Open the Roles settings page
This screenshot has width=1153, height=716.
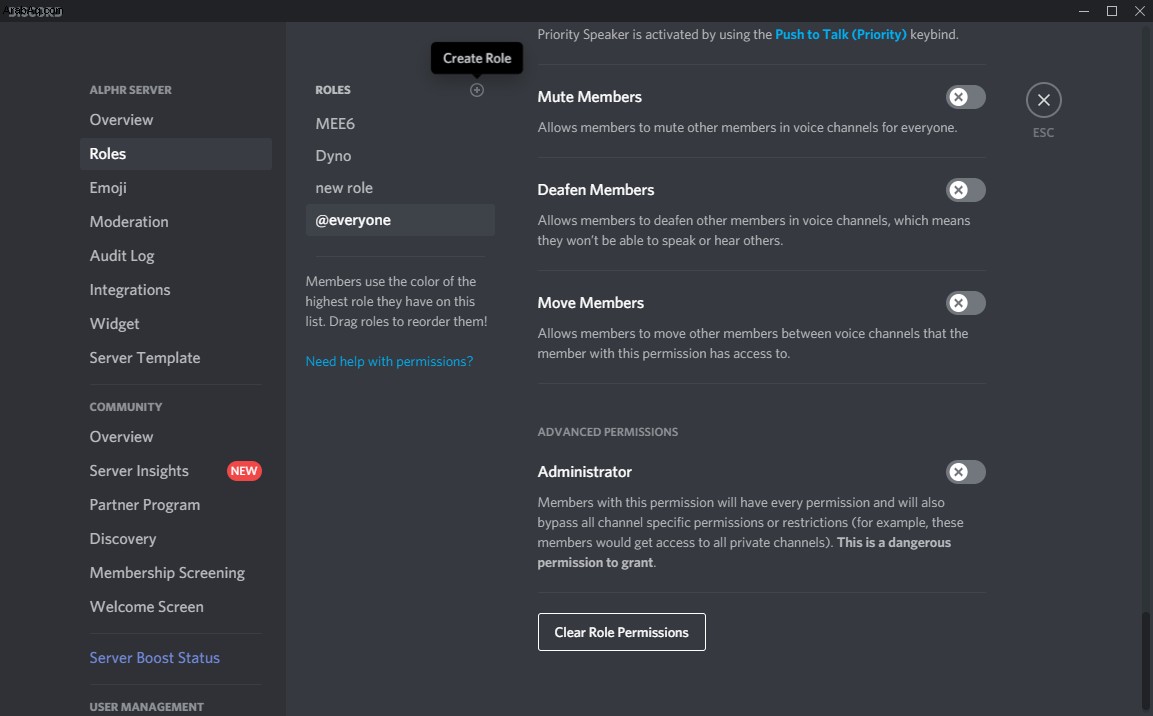[176, 154]
